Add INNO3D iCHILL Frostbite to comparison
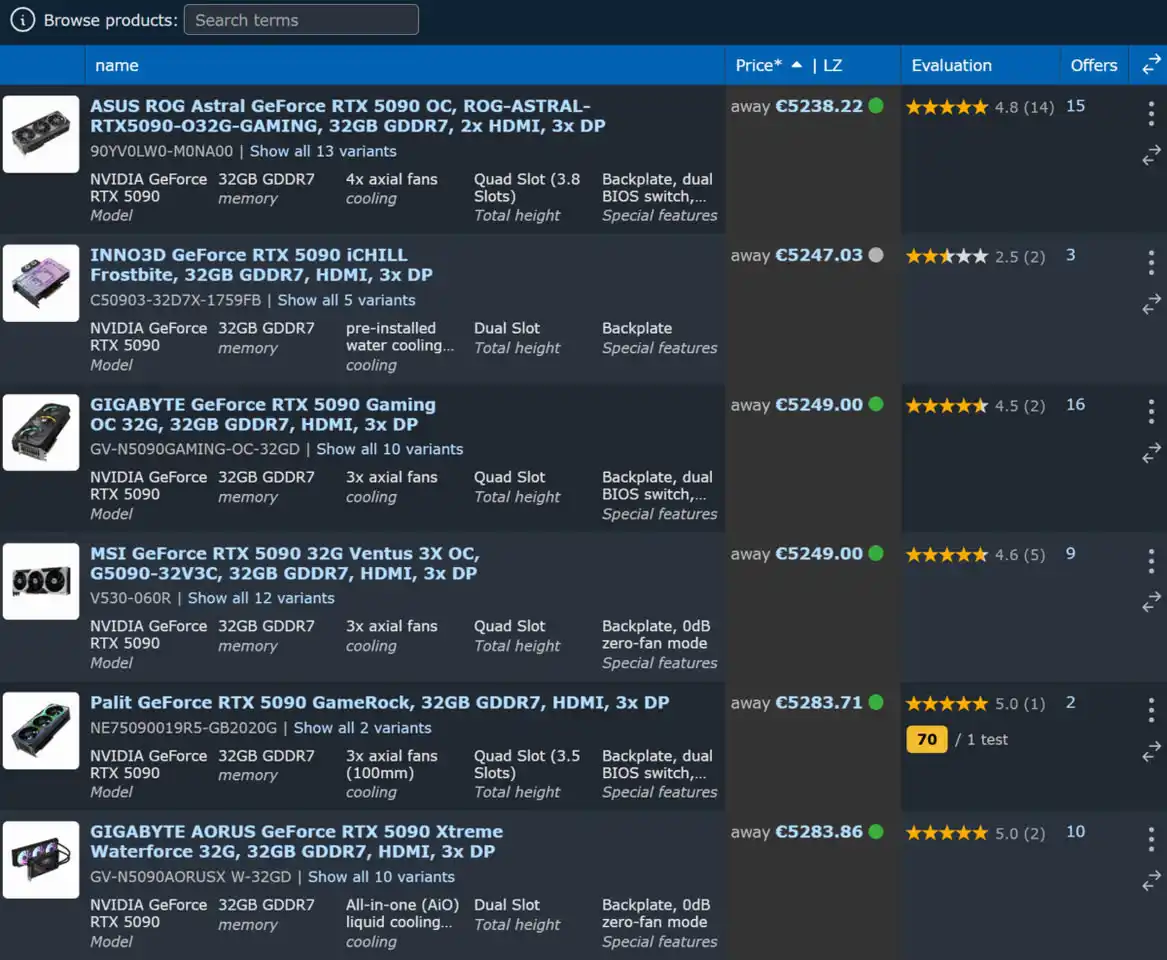 [x=1151, y=304]
